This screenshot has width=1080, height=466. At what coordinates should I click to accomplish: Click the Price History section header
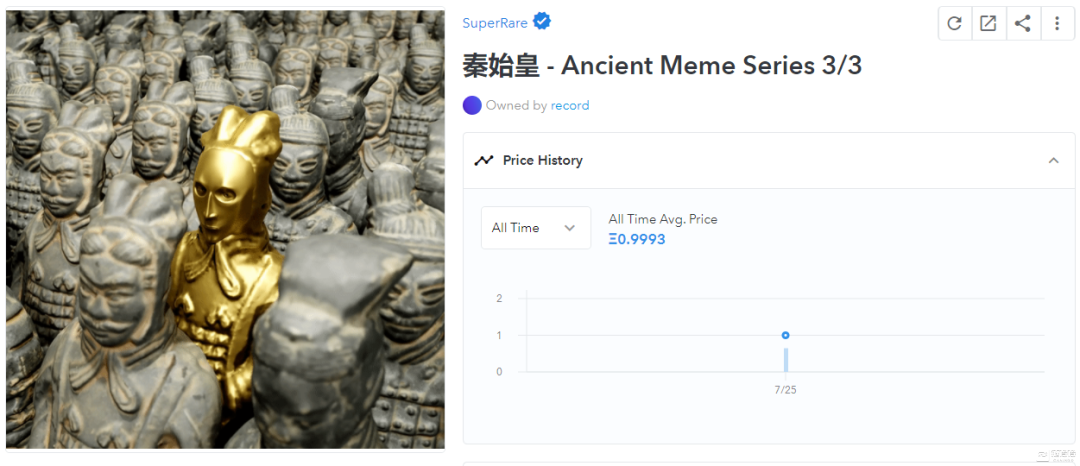[x=769, y=160]
